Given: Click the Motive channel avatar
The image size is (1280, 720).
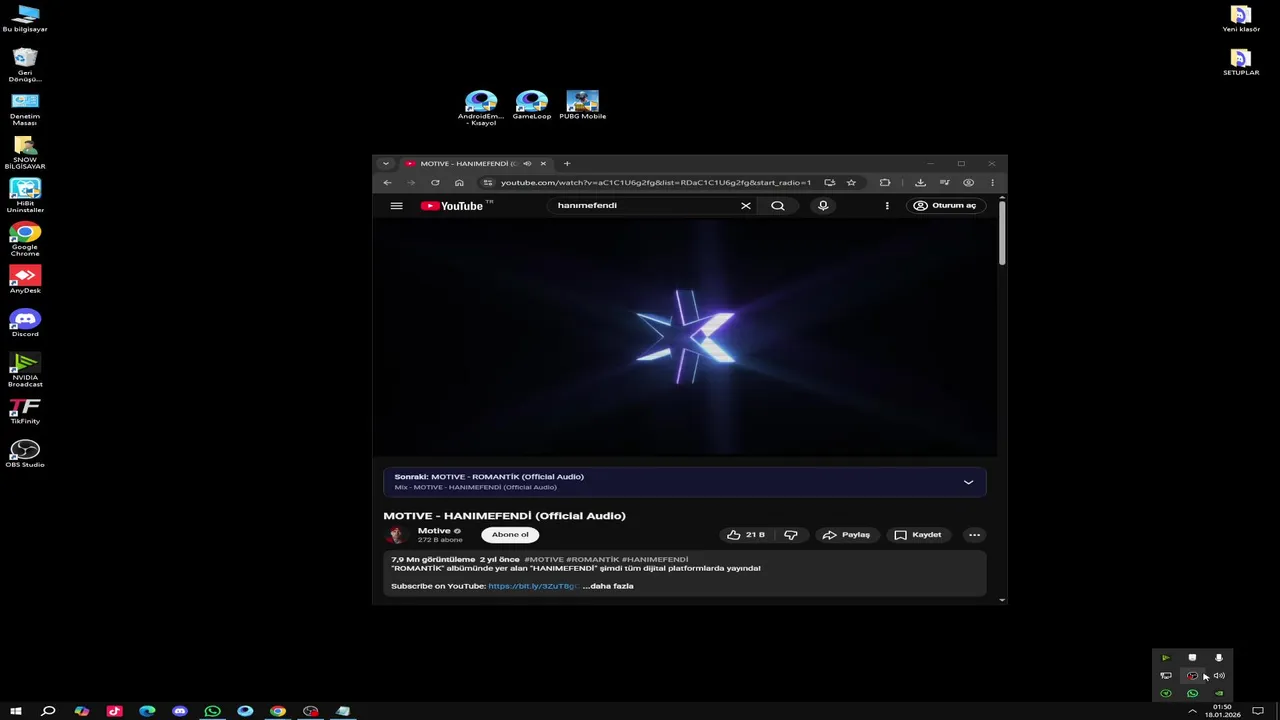Looking at the screenshot, I should (396, 535).
